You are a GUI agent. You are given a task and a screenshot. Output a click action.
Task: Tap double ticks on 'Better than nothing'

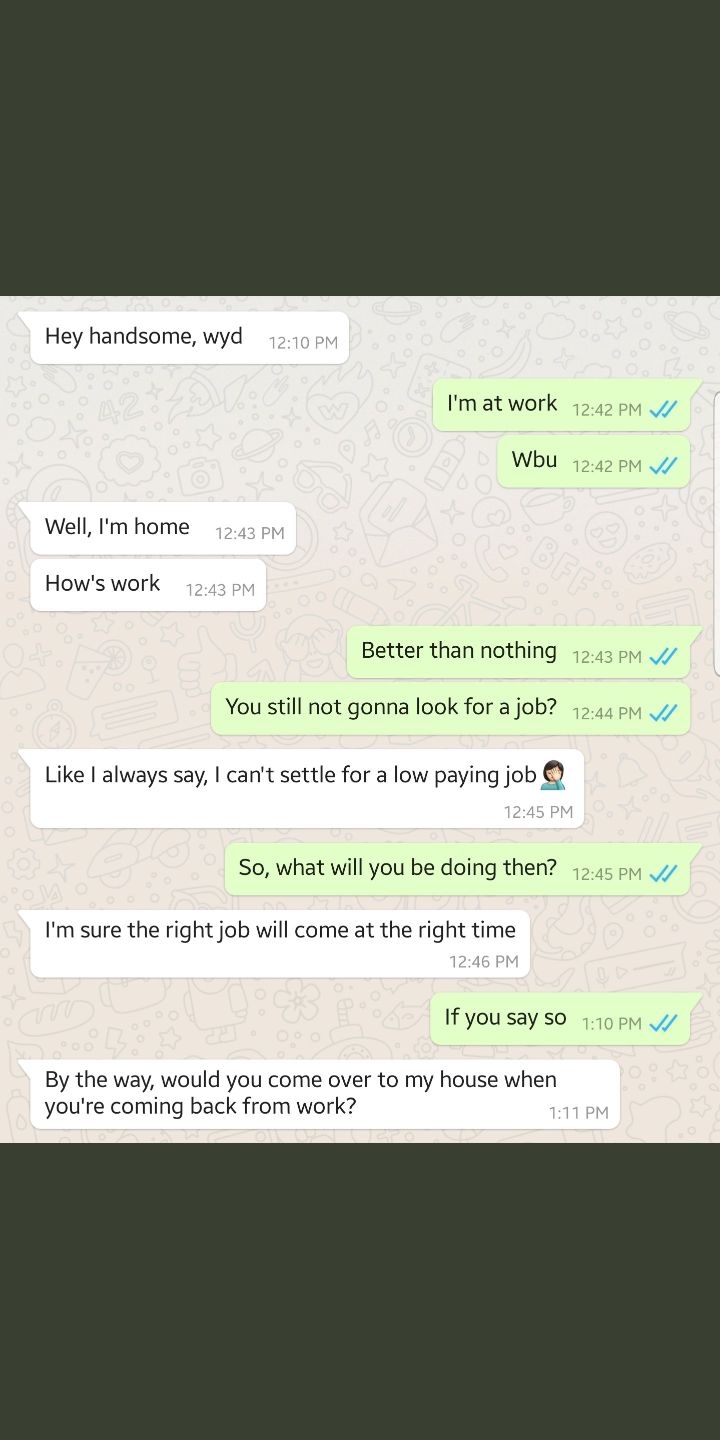click(x=663, y=656)
